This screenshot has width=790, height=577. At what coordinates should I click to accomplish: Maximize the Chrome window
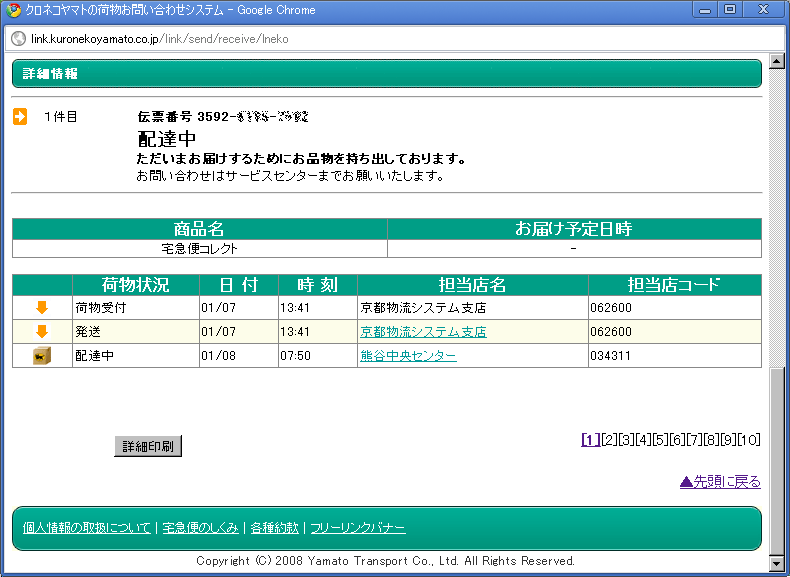[730, 10]
